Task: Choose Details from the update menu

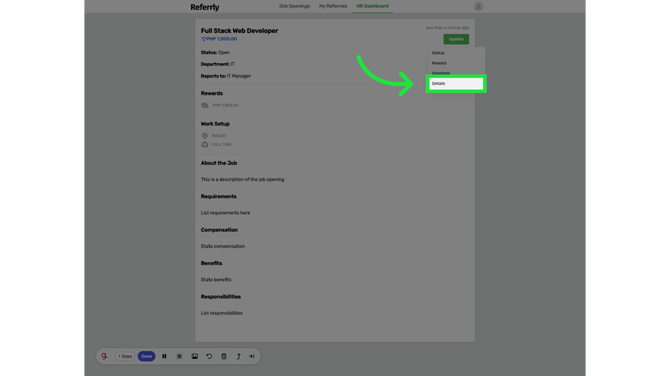Action: coord(456,84)
